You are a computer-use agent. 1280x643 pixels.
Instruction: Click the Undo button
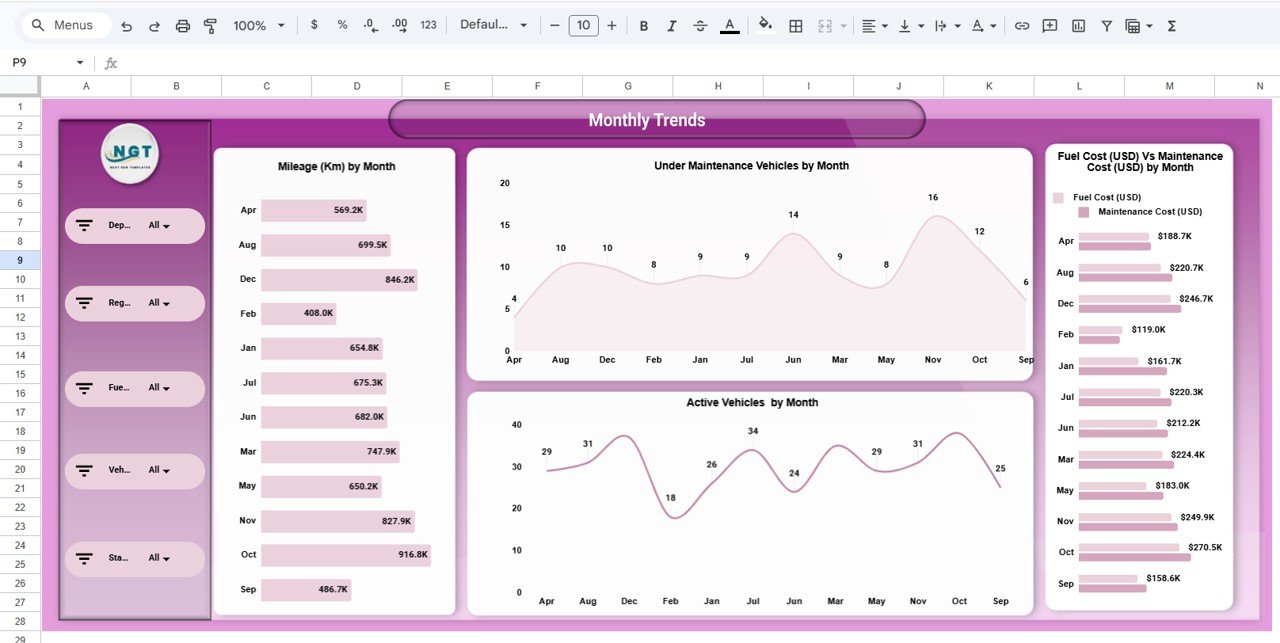tap(127, 25)
